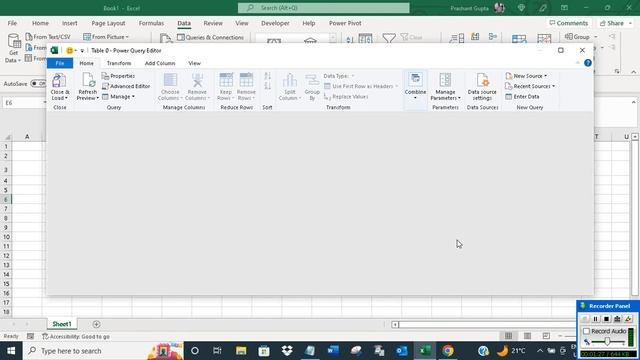Open the Advanced Editor
Viewport: 640px width, 360px height.
[126, 86]
